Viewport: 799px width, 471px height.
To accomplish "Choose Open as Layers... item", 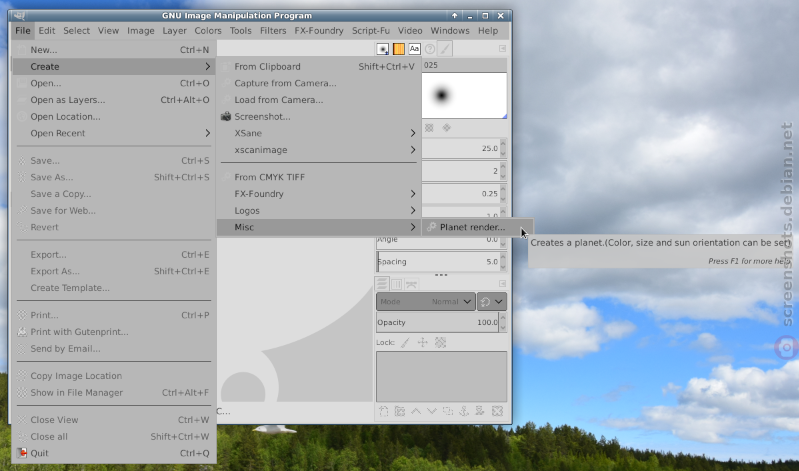I will [113, 100].
